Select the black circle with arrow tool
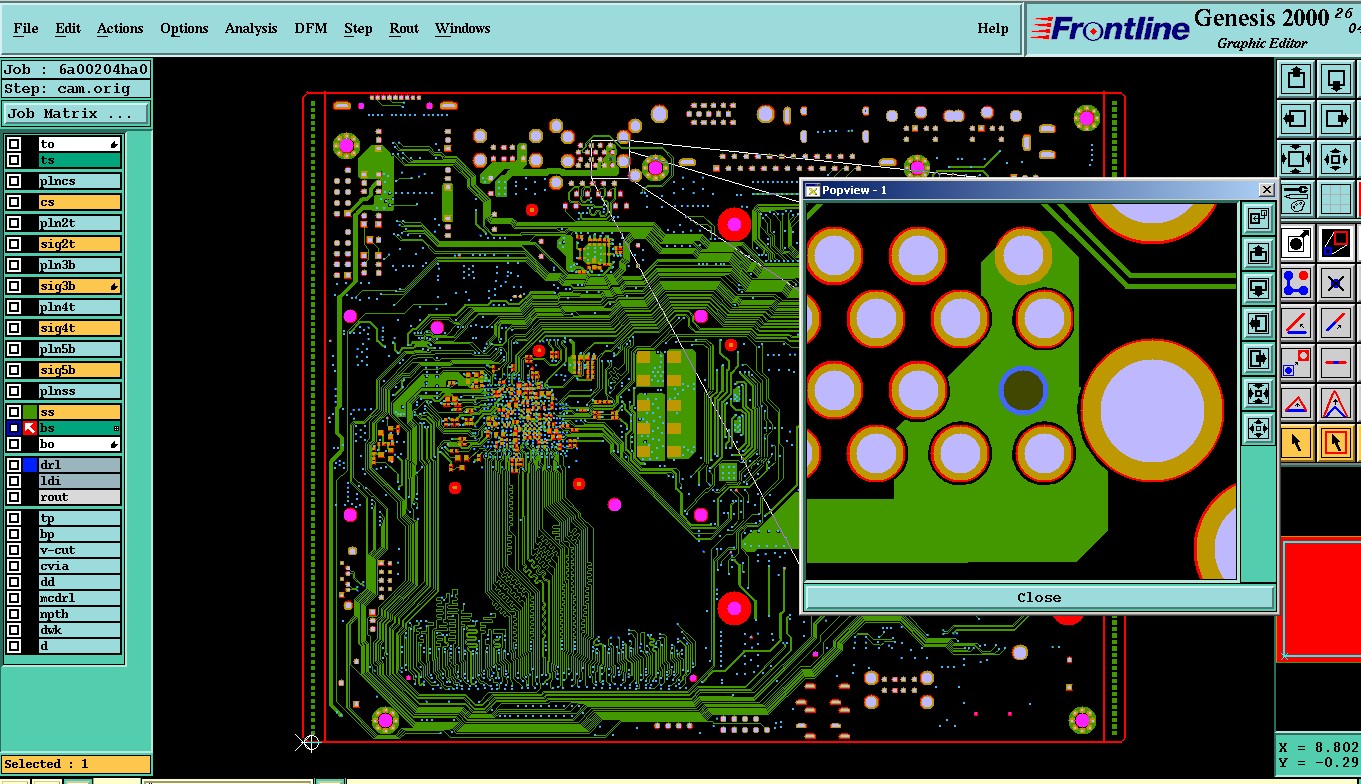This screenshot has width=1361, height=784. [x=1297, y=241]
